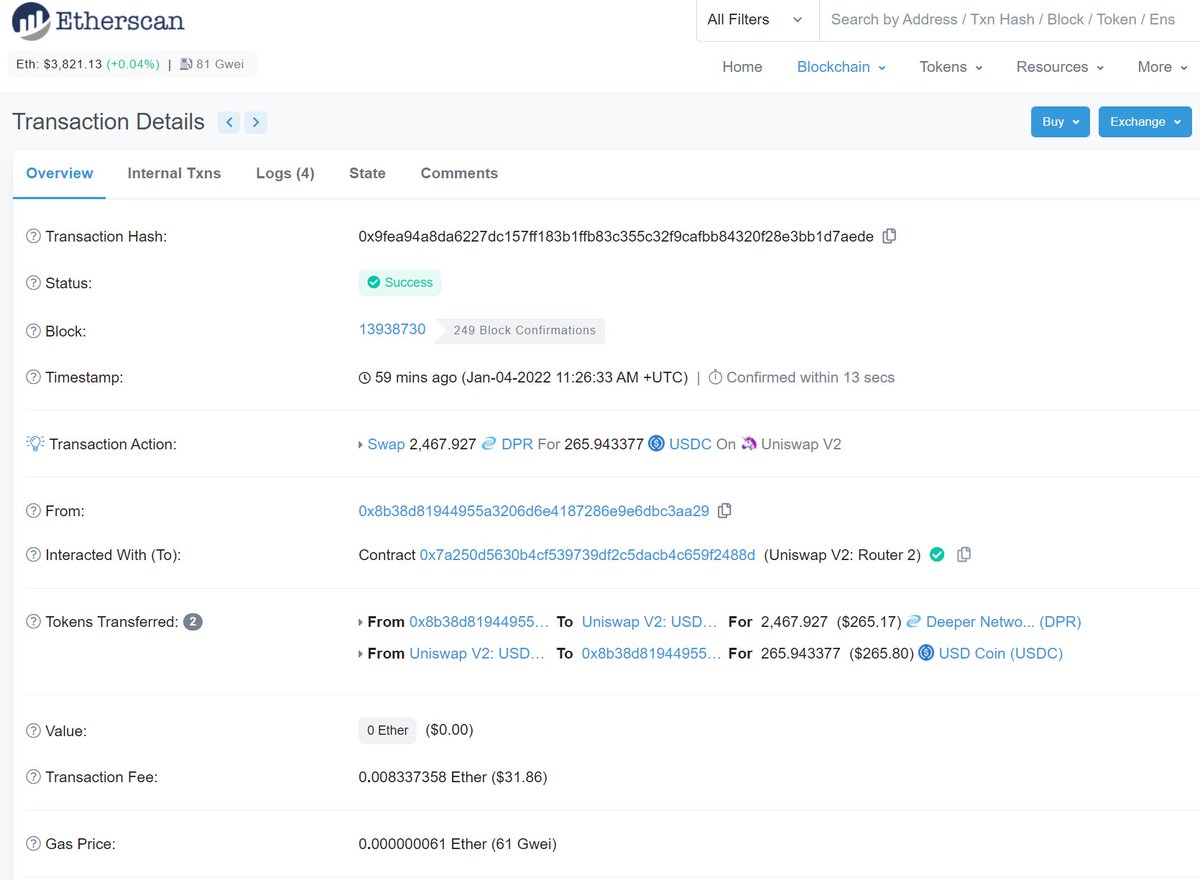Open contract address 0x7a250d56... link
Viewport: 1200px width, 880px height.
tap(588, 555)
